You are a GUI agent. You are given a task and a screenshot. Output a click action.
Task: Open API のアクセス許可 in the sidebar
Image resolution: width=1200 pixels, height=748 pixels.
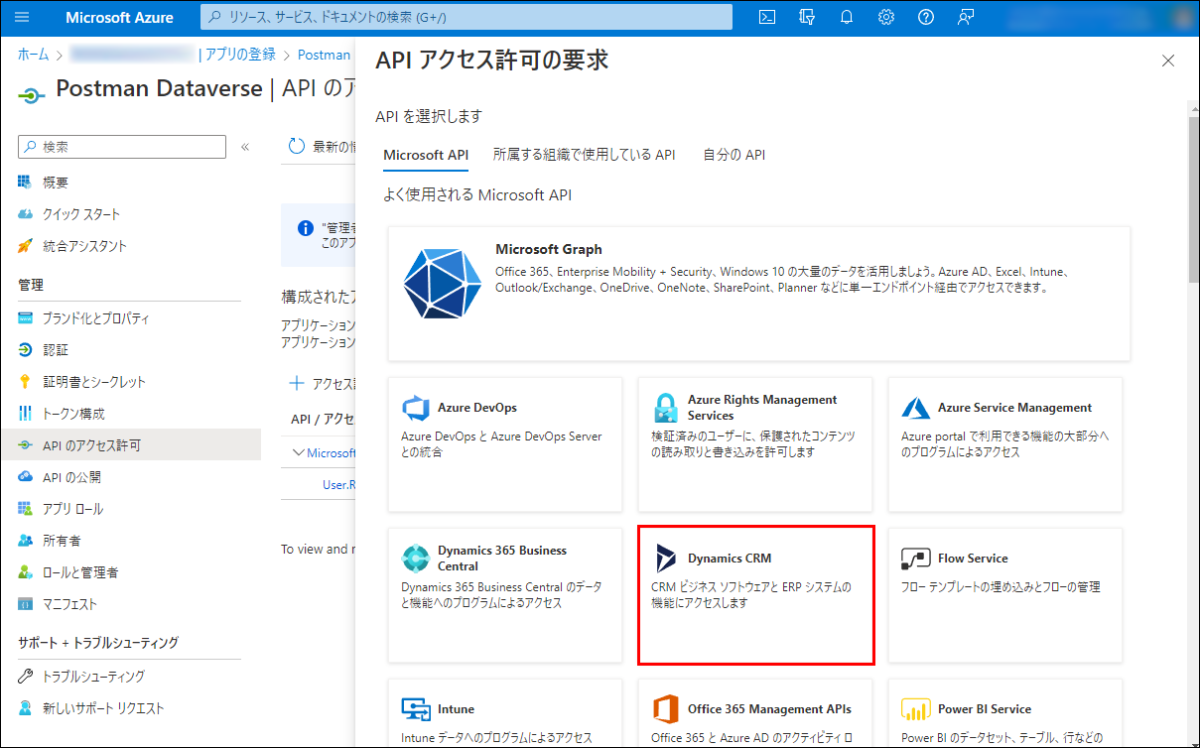pyautogui.click(x=130, y=445)
